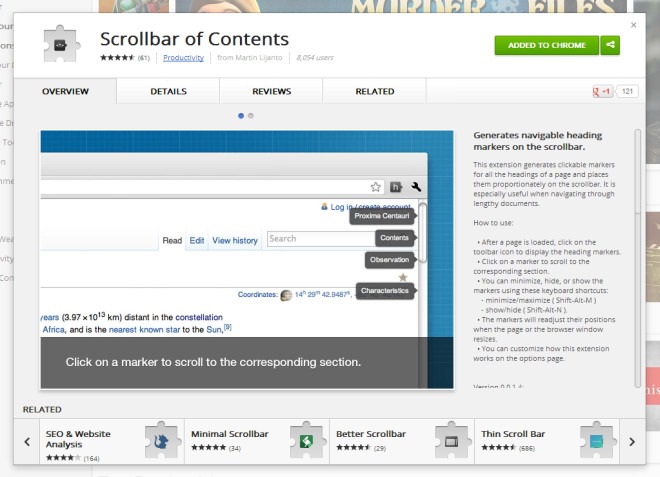Click the Added to Chrome button
This screenshot has height=477, width=660.
click(546, 45)
